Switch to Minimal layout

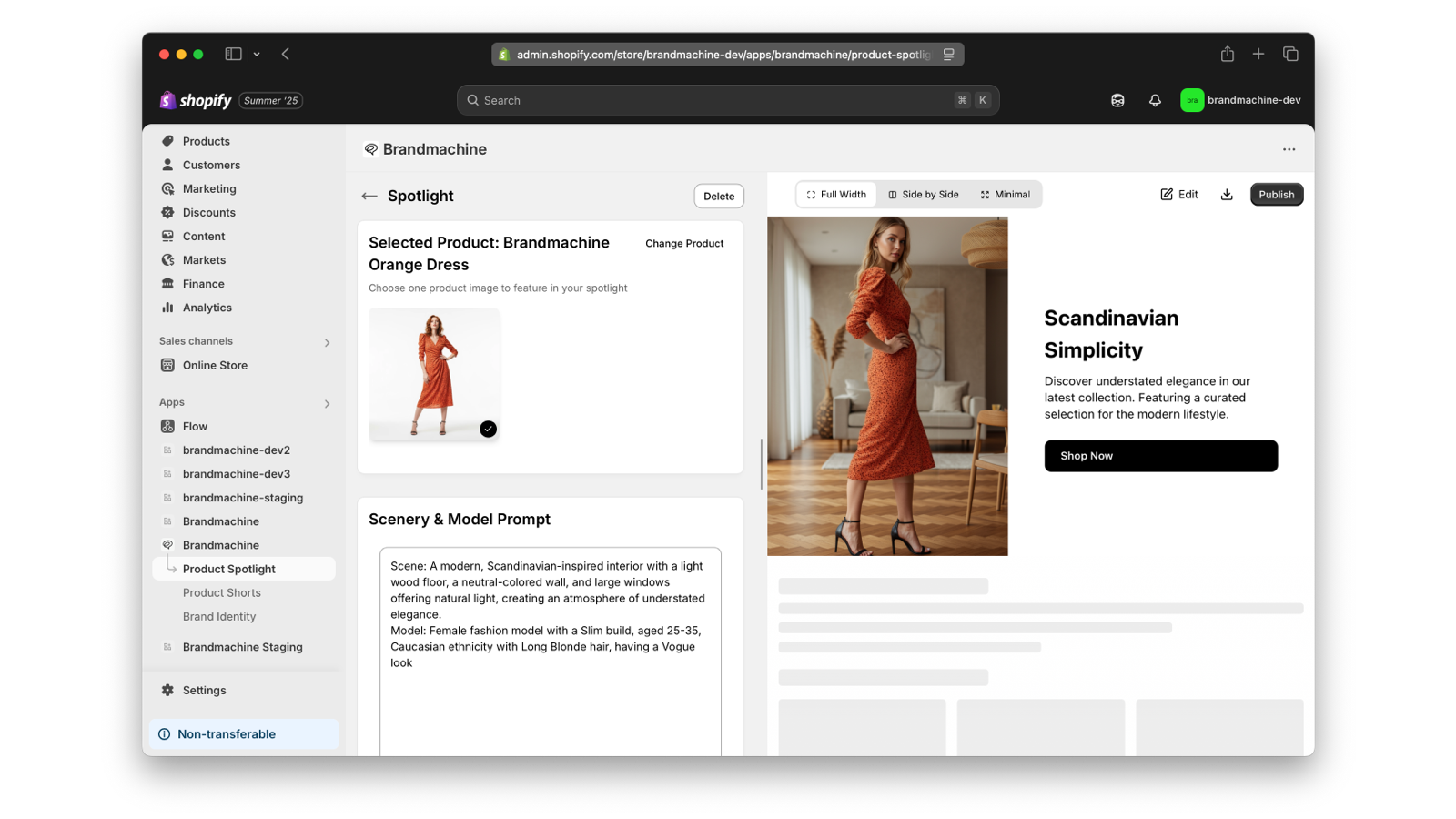click(1006, 195)
